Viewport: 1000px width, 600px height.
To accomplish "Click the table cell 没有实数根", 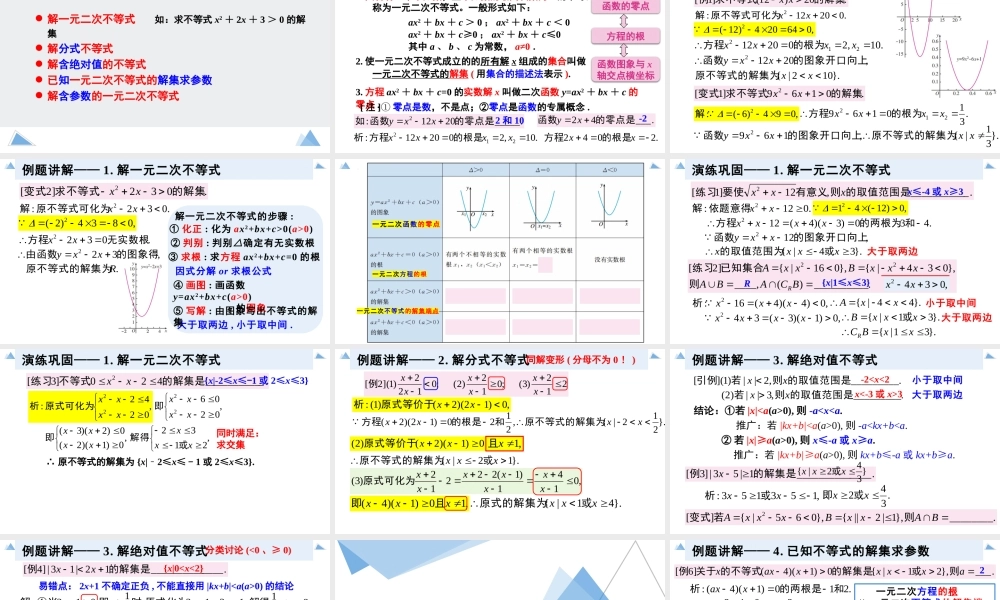I will (x=610, y=260).
